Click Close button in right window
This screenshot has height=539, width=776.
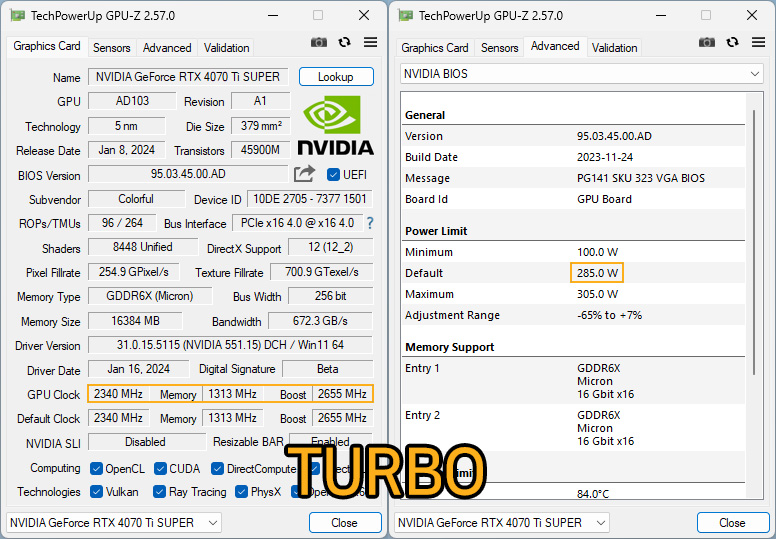coord(732,523)
